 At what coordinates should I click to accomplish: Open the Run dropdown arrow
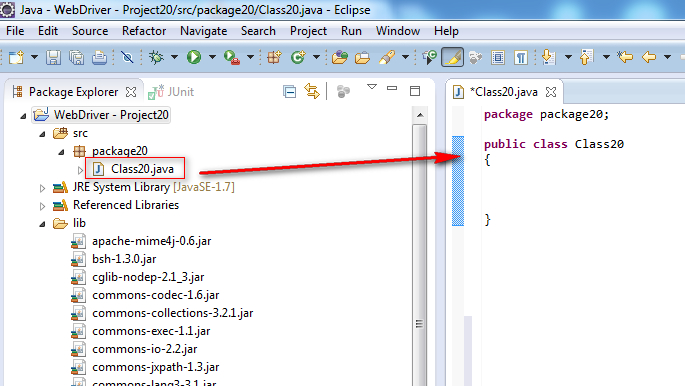pos(212,57)
